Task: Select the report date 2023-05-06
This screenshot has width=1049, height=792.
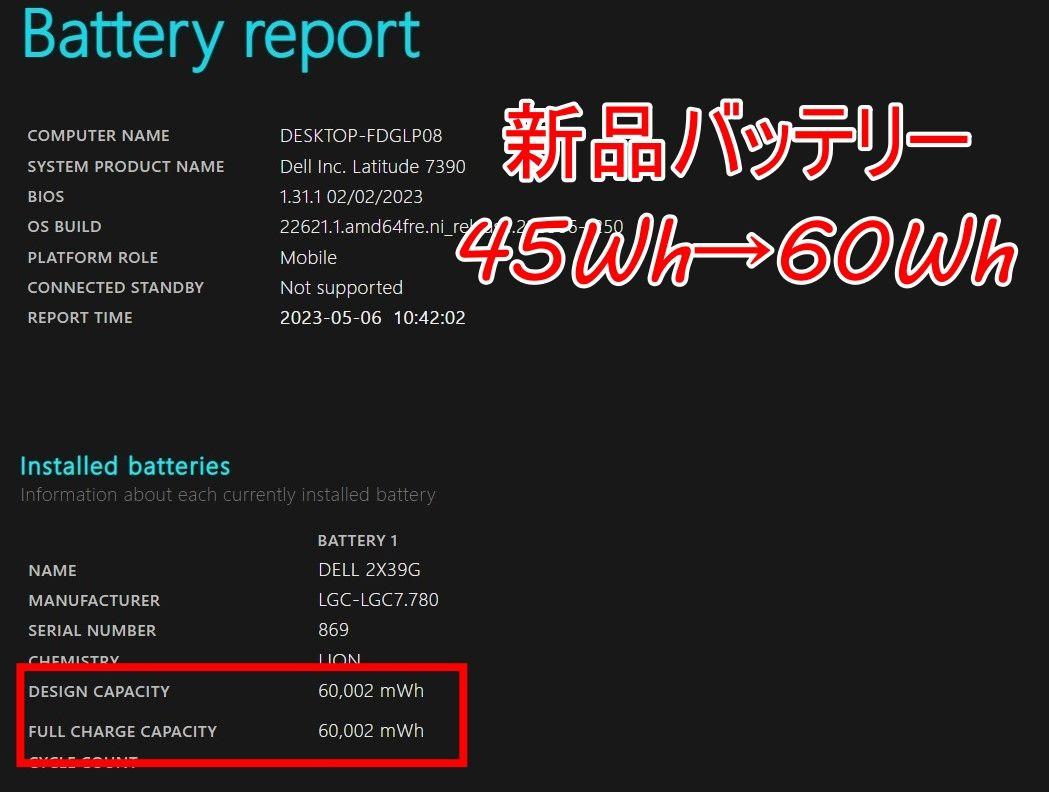Action: coord(330,318)
